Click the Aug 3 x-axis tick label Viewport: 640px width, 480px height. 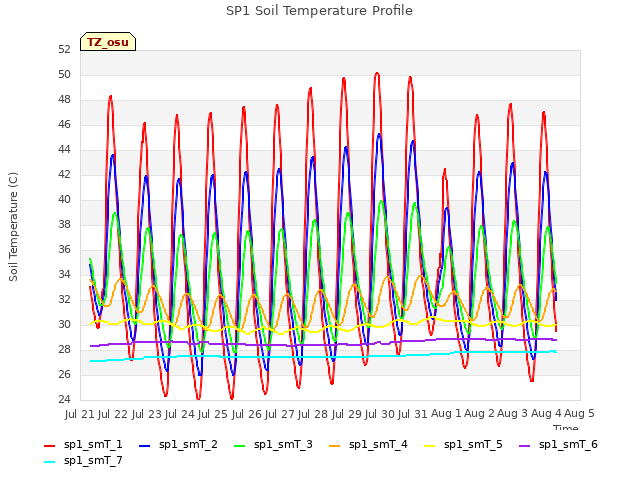click(513, 414)
